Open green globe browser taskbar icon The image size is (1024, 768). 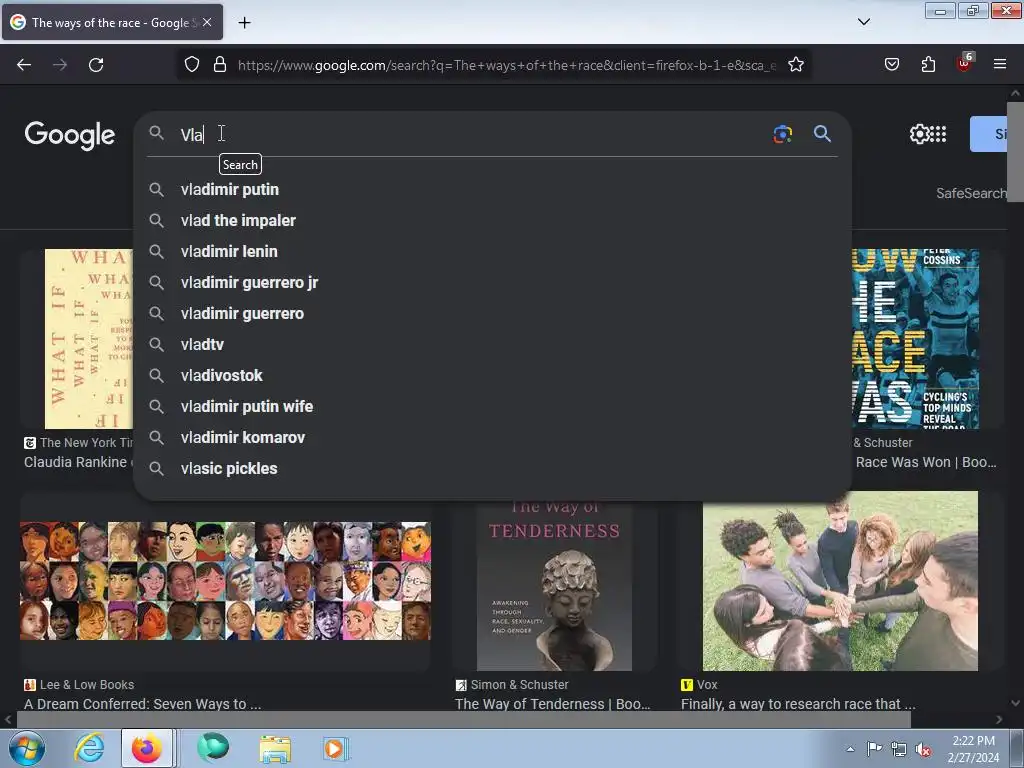tap(213, 748)
